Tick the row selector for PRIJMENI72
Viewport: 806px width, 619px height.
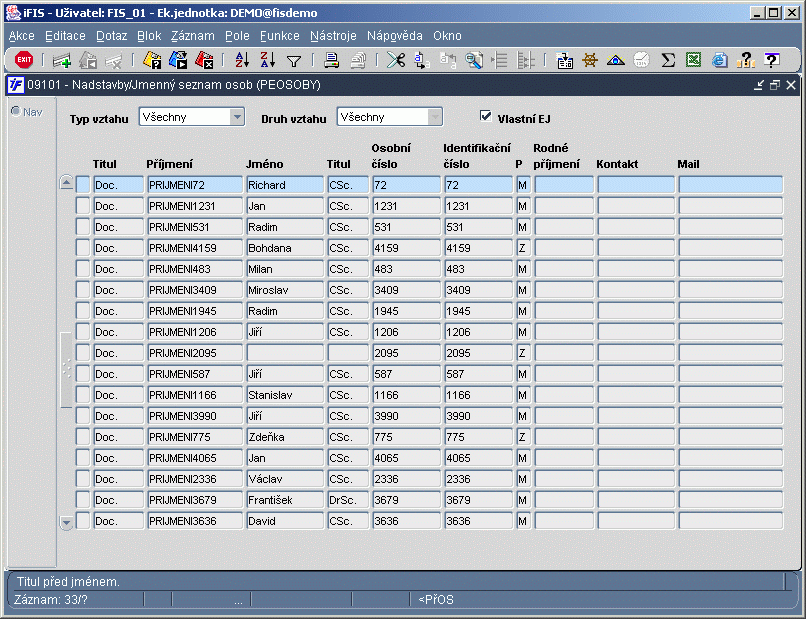(83, 185)
